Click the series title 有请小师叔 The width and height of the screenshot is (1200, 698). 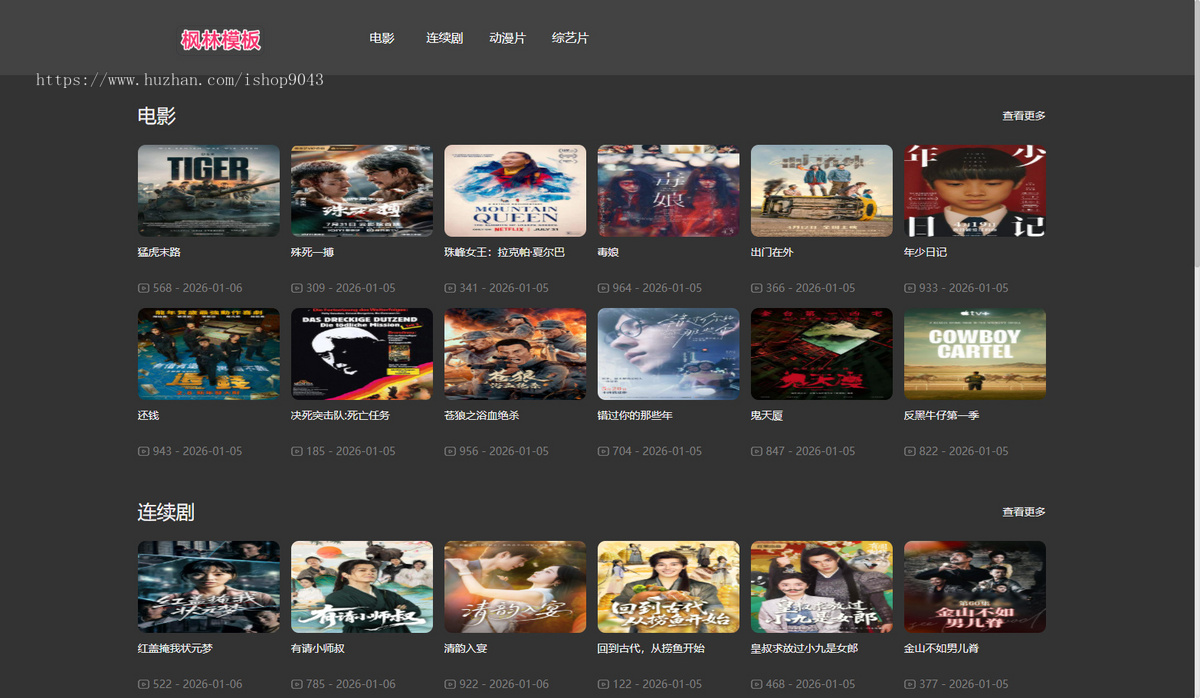click(318, 648)
